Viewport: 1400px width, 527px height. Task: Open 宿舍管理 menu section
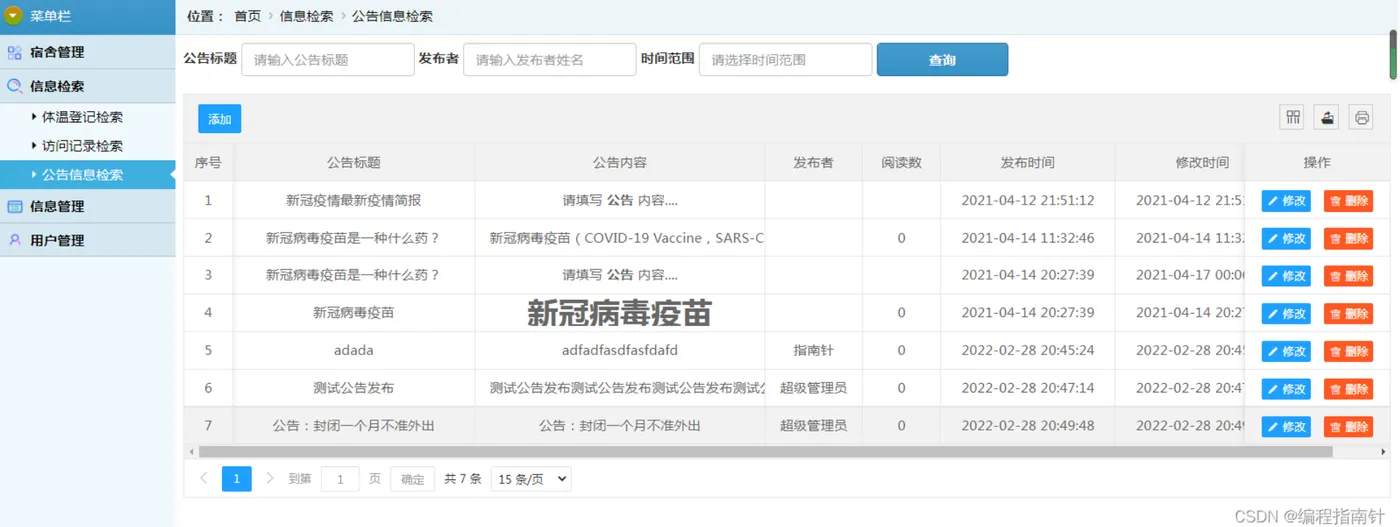point(88,52)
